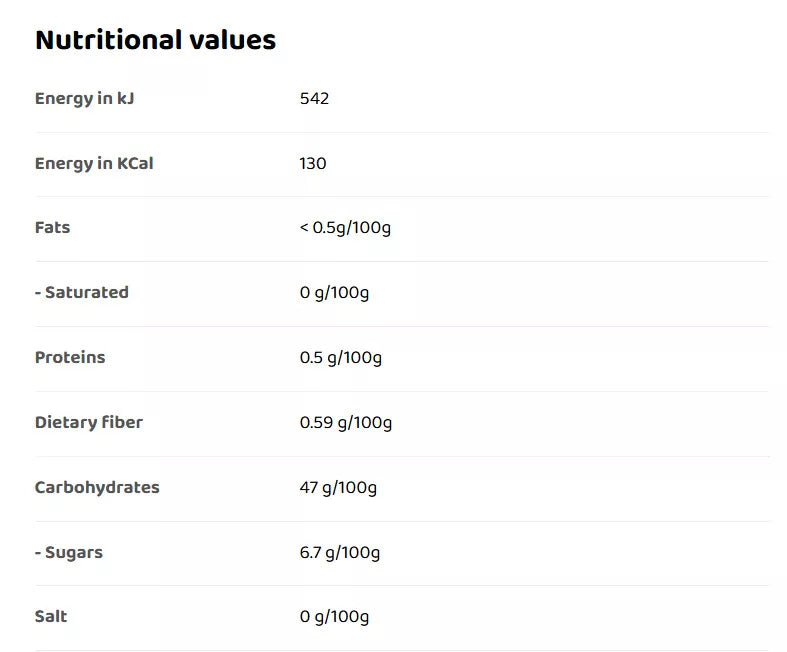Select the 'Energy in KCal' label

[x=94, y=163]
